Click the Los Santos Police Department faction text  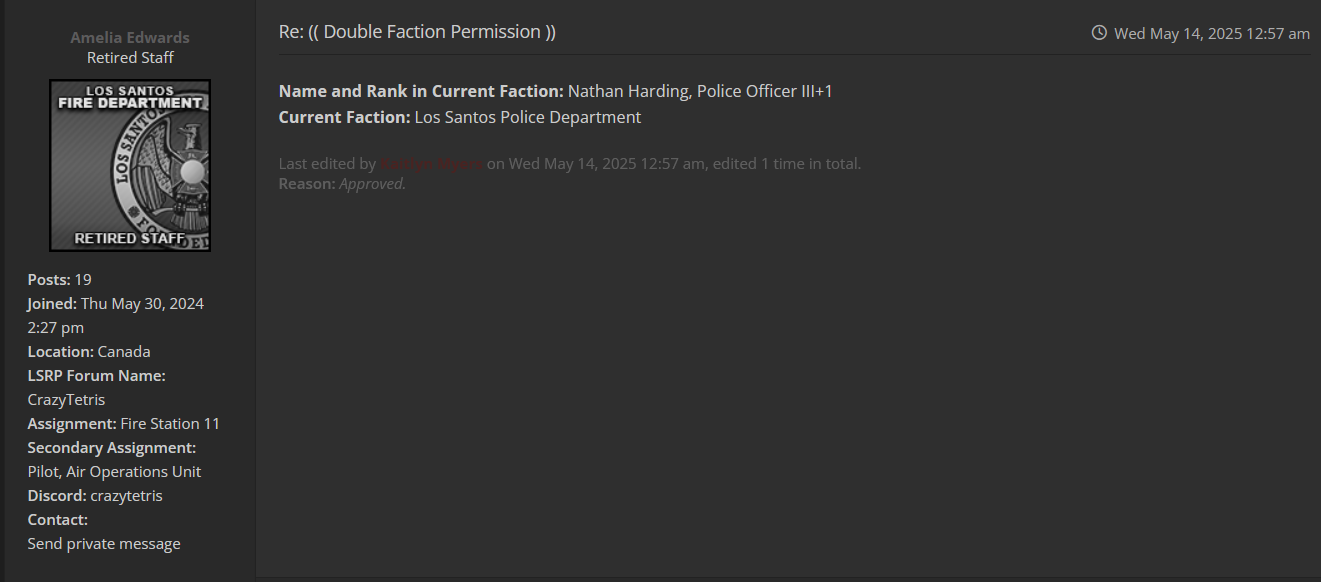528,118
